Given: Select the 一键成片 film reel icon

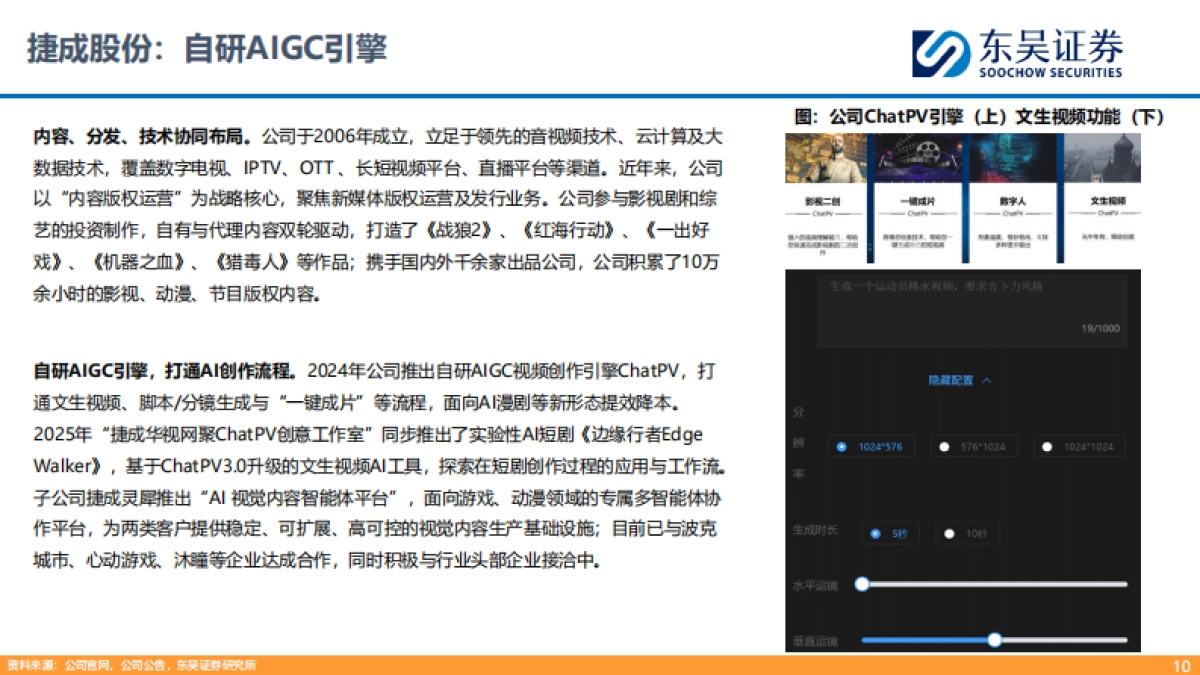Looking at the screenshot, I should [926, 153].
